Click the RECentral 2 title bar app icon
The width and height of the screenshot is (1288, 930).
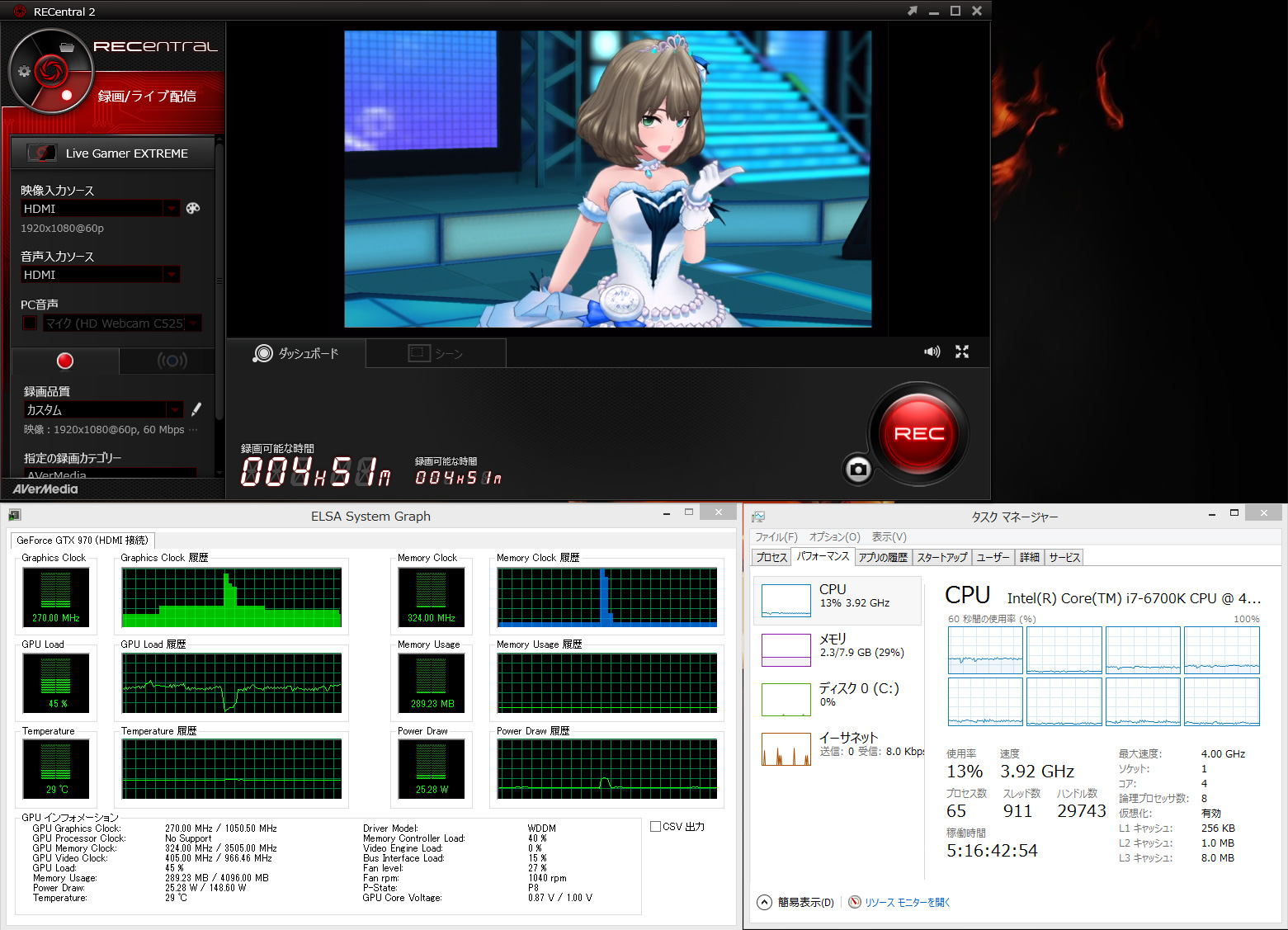coord(20,12)
